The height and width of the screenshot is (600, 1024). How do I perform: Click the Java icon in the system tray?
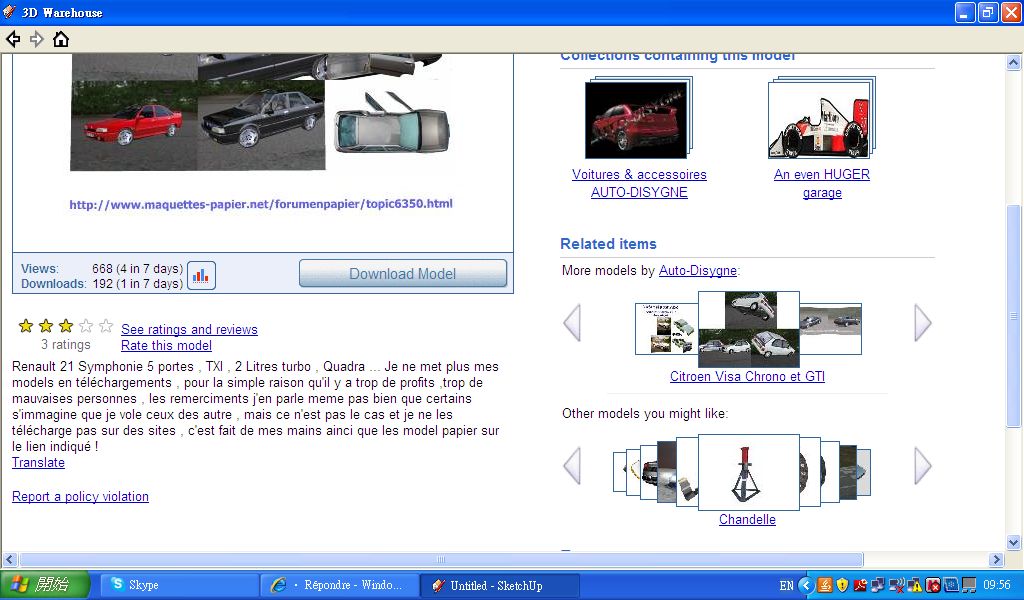pyautogui.click(x=825, y=585)
